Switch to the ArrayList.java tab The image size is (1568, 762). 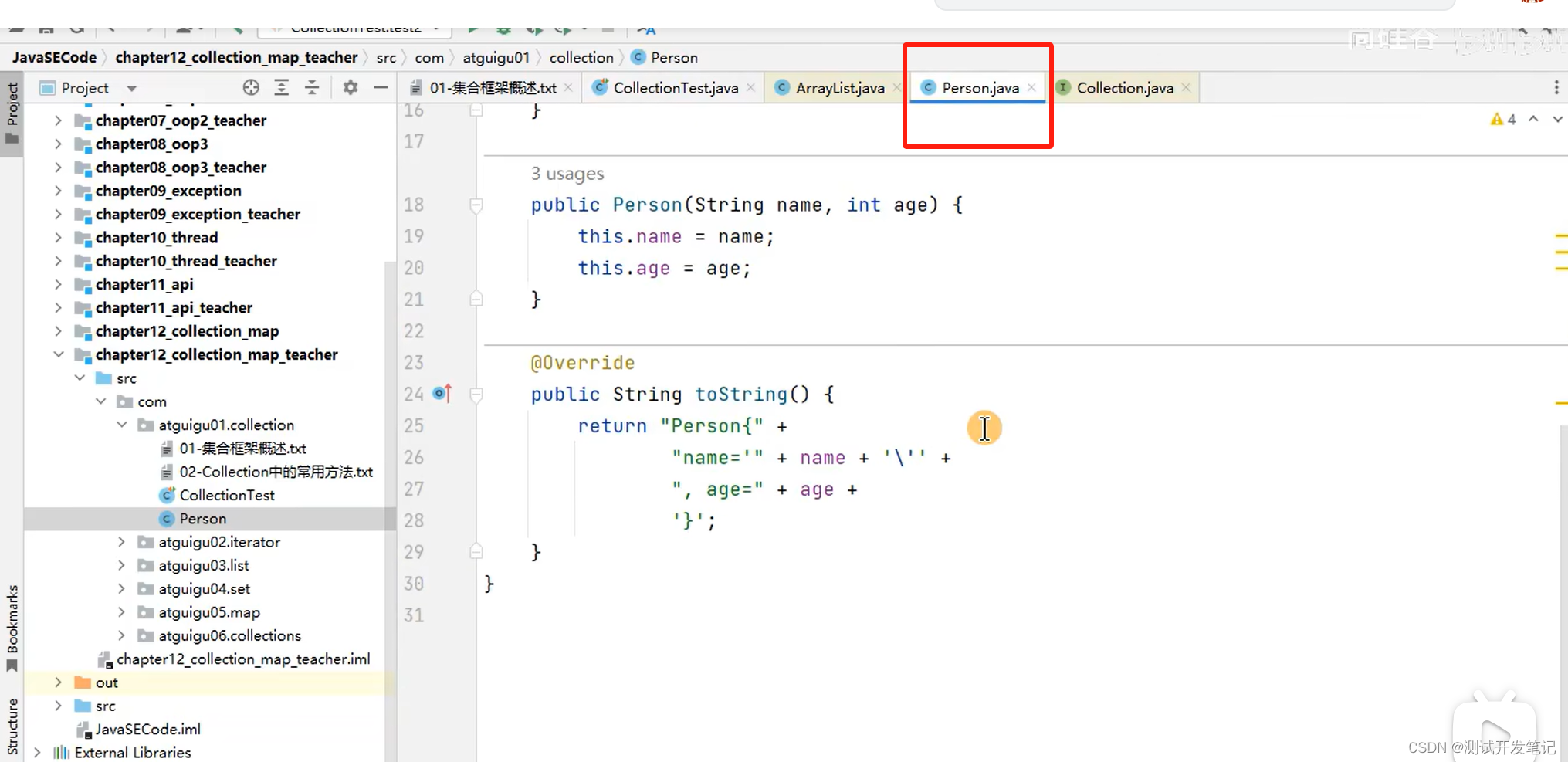point(839,88)
